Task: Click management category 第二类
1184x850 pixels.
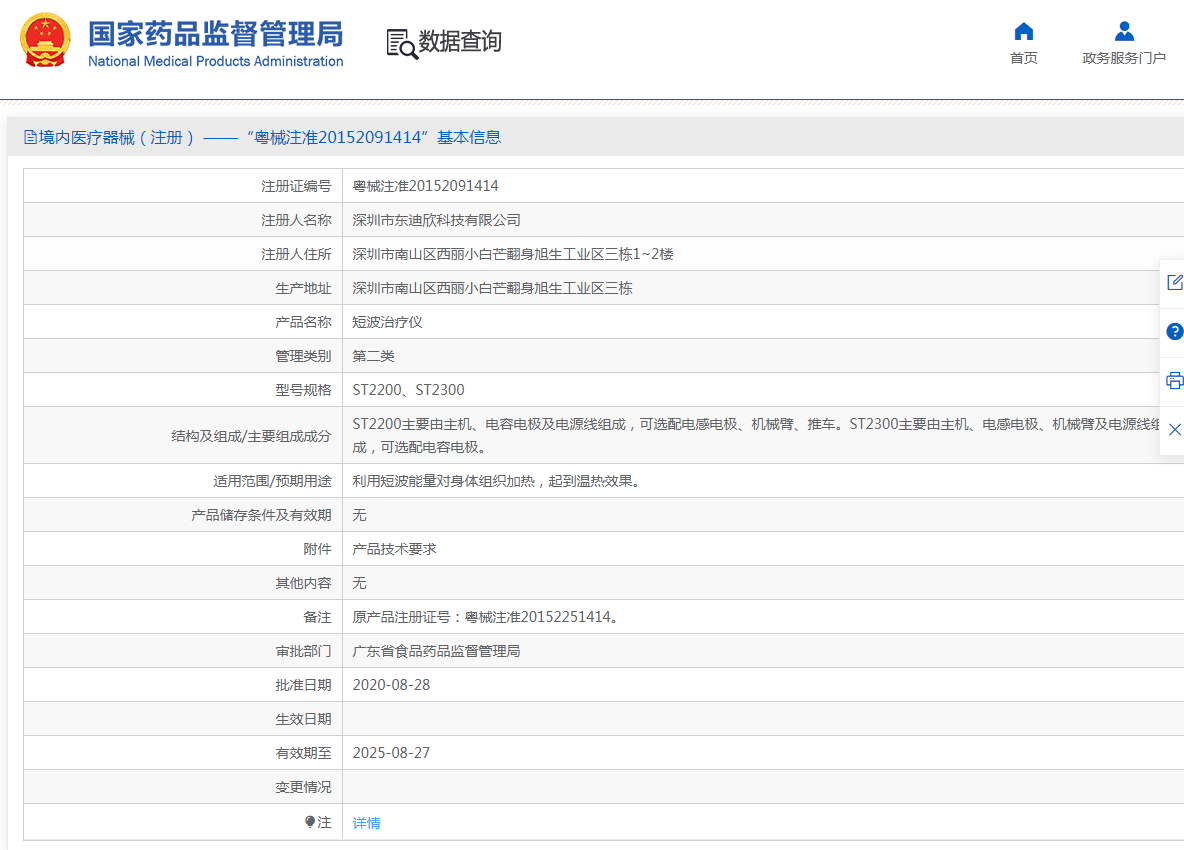Action: click(x=373, y=356)
